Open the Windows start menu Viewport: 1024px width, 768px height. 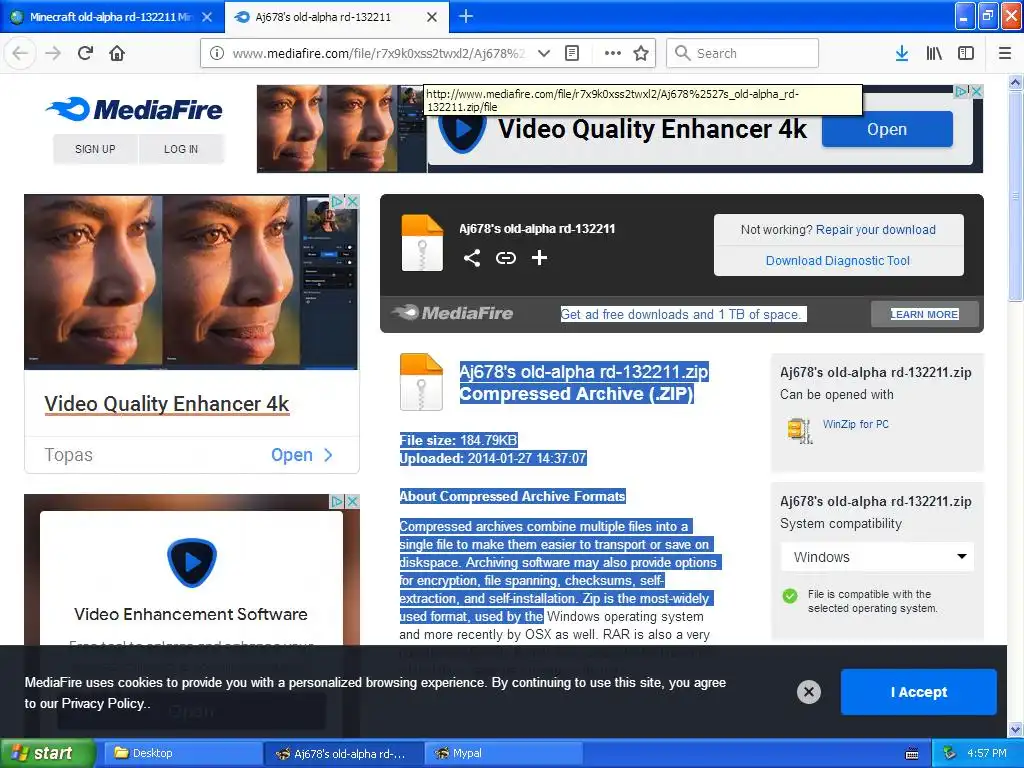[x=47, y=753]
